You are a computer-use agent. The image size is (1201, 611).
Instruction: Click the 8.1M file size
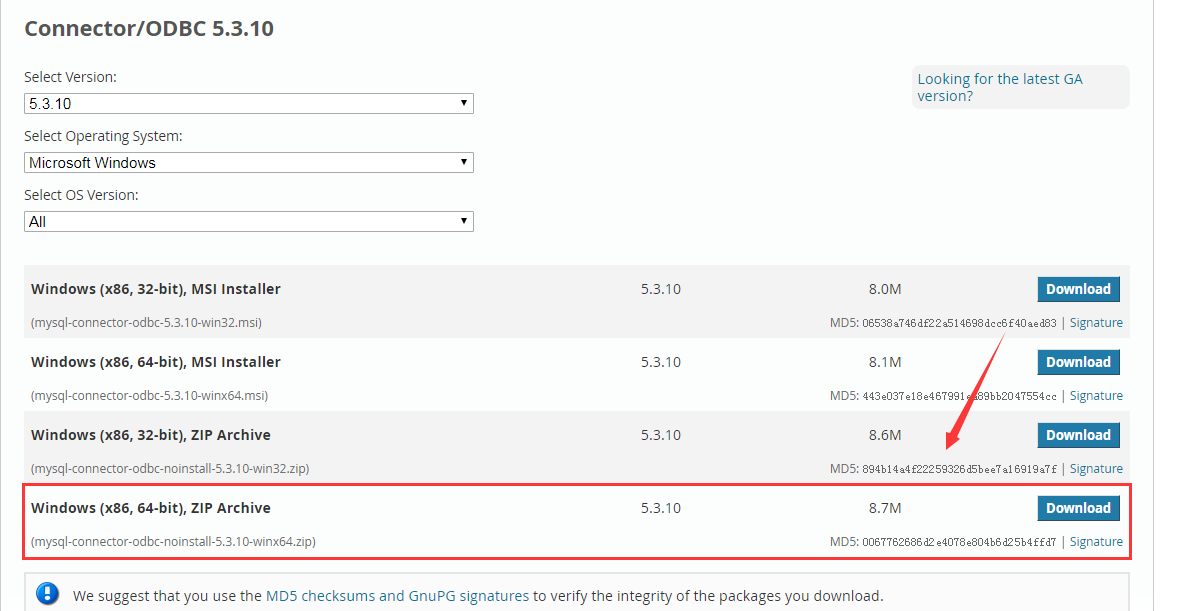coord(885,362)
